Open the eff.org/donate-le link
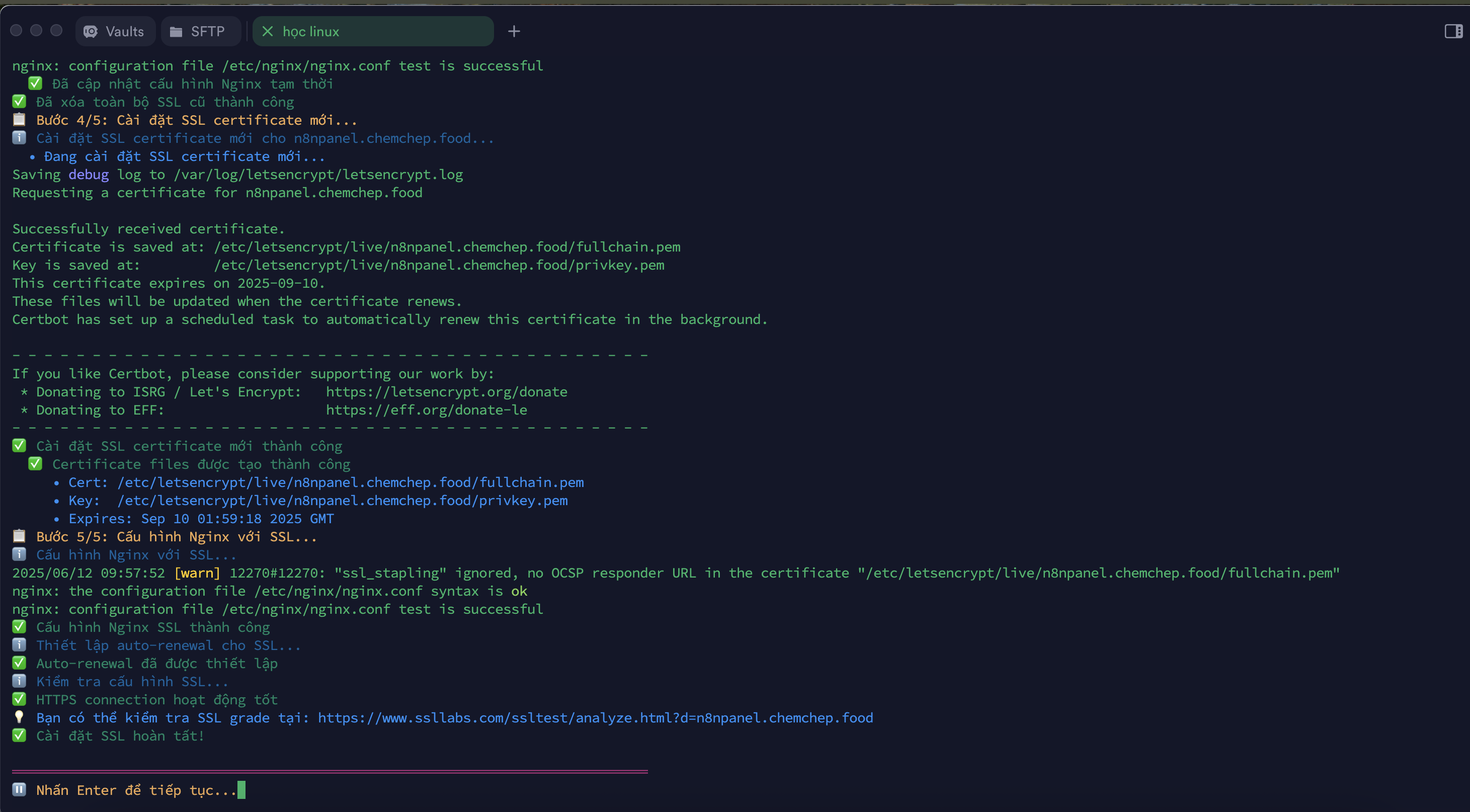Image resolution: width=1470 pixels, height=812 pixels. click(x=426, y=411)
